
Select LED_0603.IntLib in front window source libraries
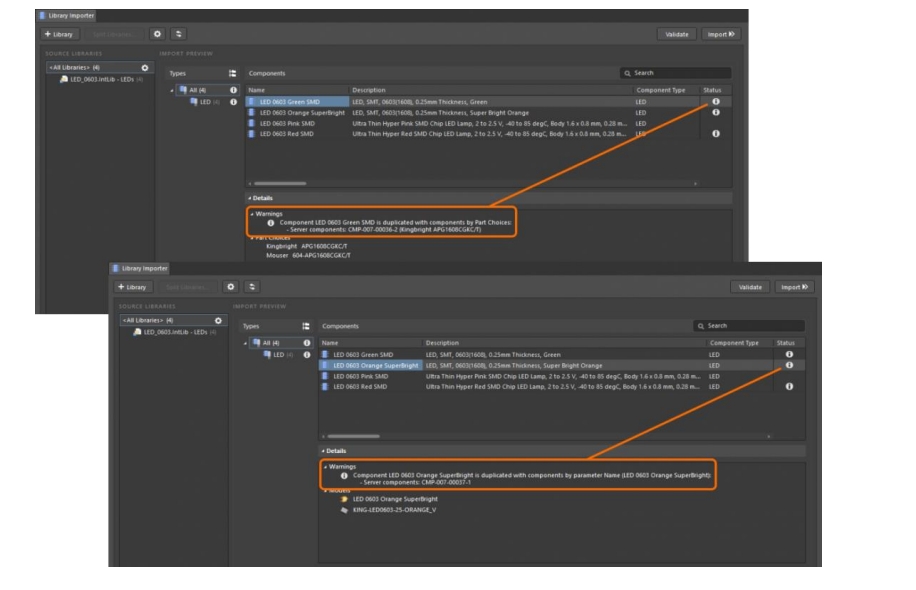coord(175,332)
